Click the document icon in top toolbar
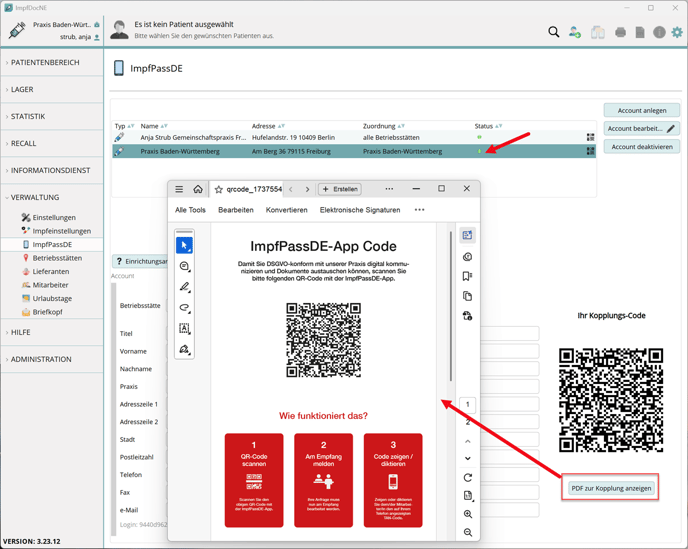688x549 pixels. pos(640,32)
